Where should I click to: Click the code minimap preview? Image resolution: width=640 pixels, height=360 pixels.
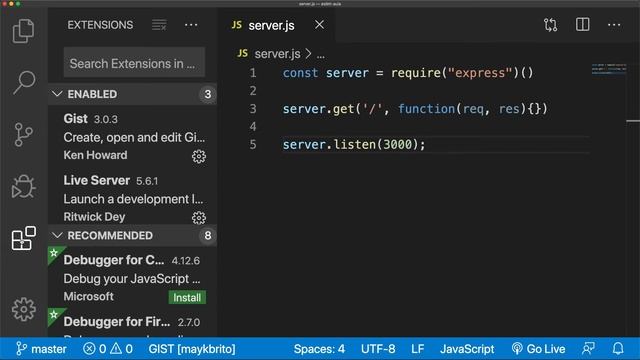tap(609, 69)
